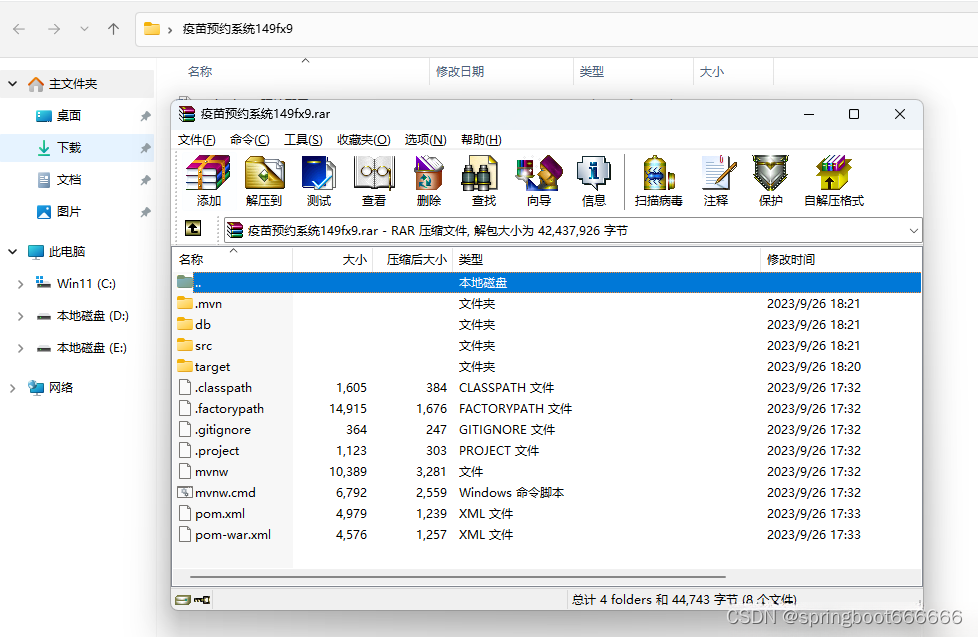Select 桌面 in Explorer sidebar
This screenshot has width=978, height=637.
point(77,116)
